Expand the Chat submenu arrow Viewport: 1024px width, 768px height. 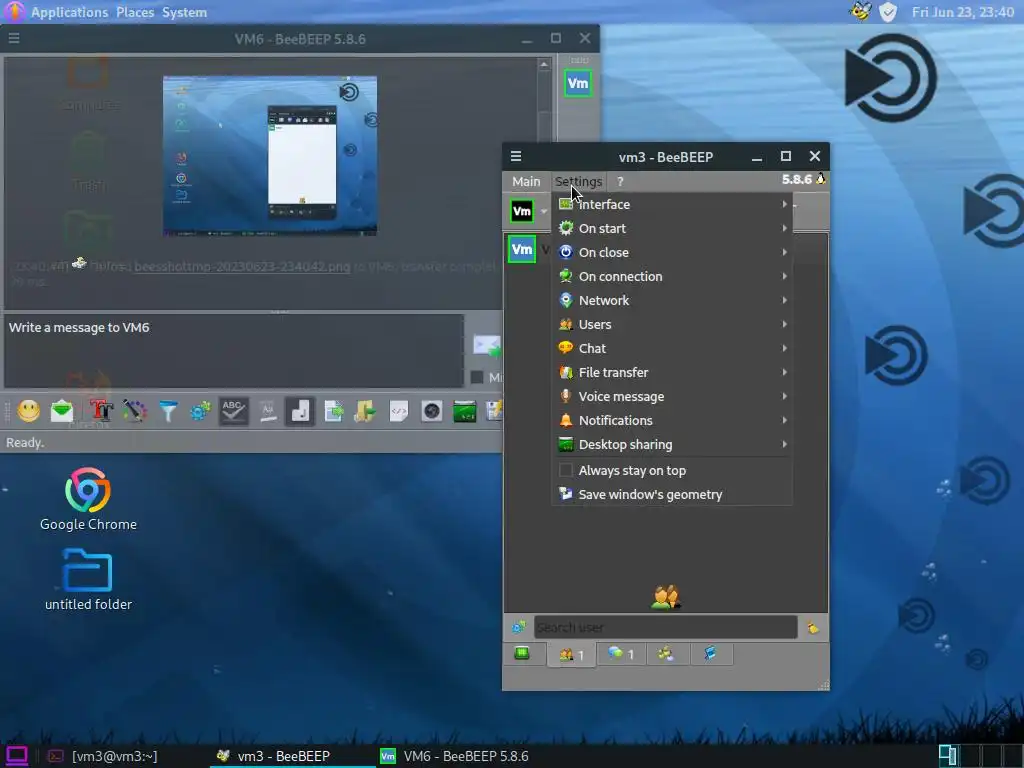coord(784,349)
